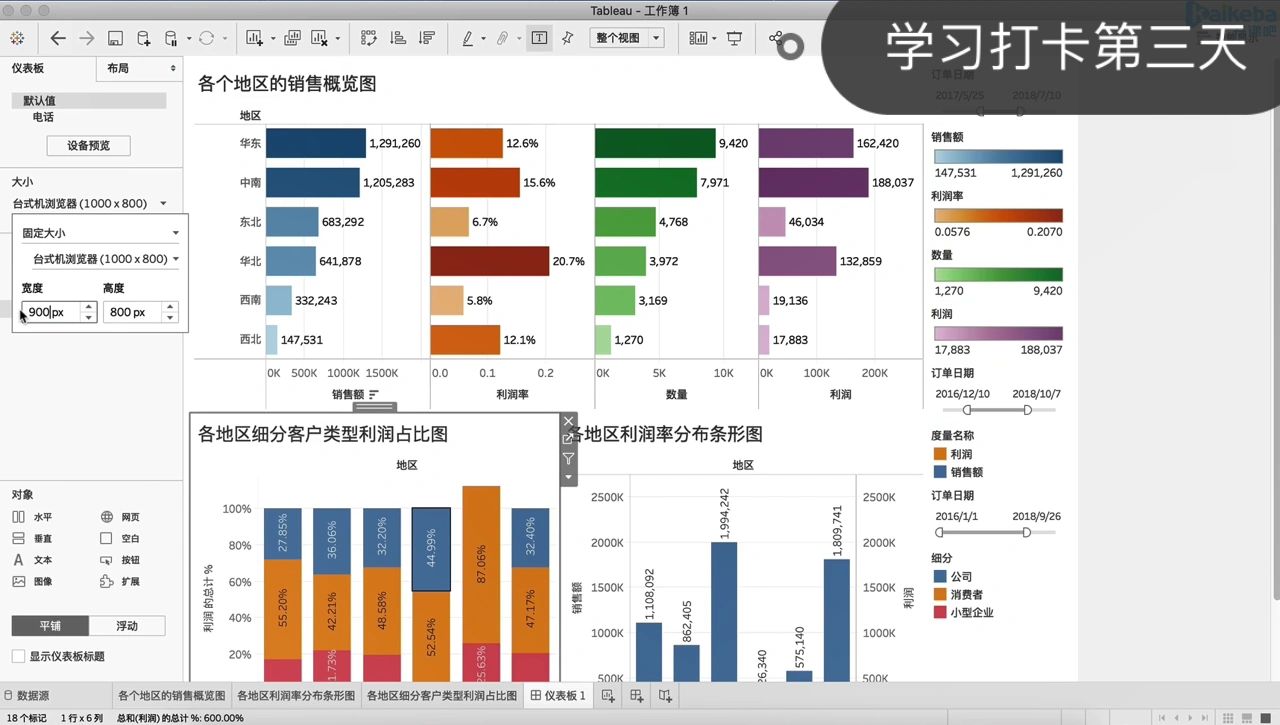Open the 各地区细分客户类型利润占比图 sheet tab
The height and width of the screenshot is (725, 1280).
pyautogui.click(x=442, y=695)
